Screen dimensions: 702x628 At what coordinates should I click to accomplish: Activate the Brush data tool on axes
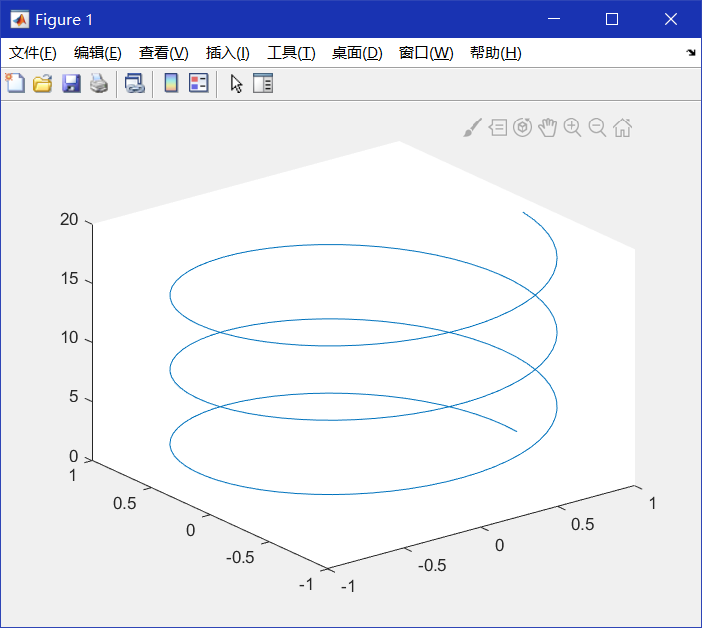coord(473,128)
